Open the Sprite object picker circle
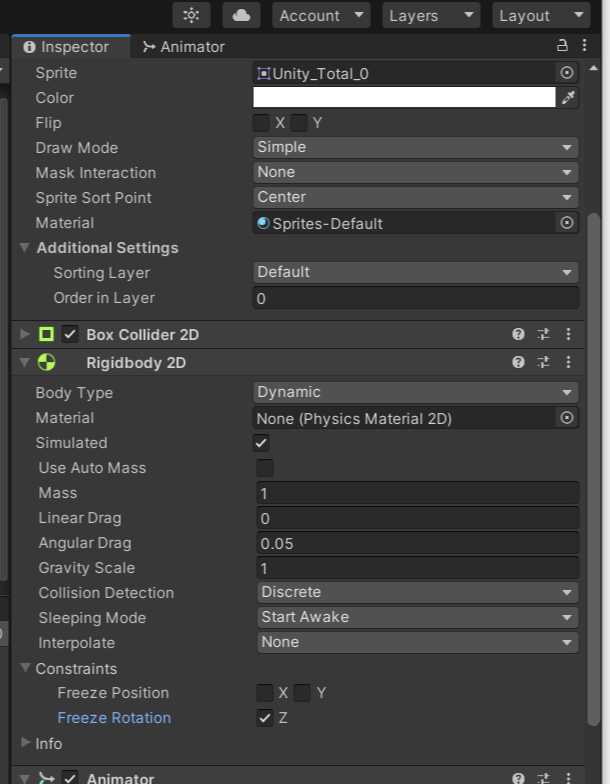The width and height of the screenshot is (610, 784). point(566,73)
